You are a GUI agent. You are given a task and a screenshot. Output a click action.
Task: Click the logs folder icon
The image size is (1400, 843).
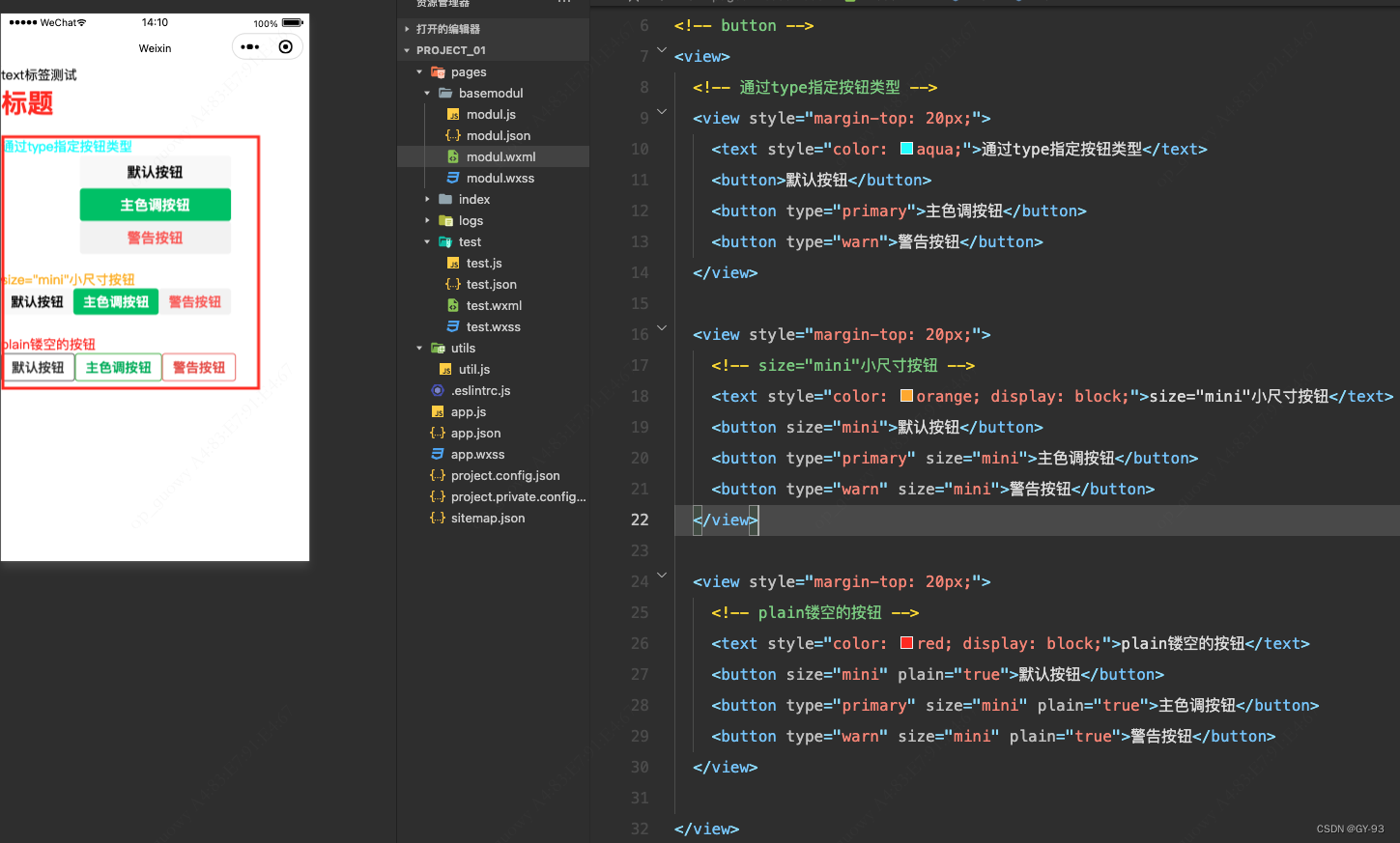[x=445, y=220]
